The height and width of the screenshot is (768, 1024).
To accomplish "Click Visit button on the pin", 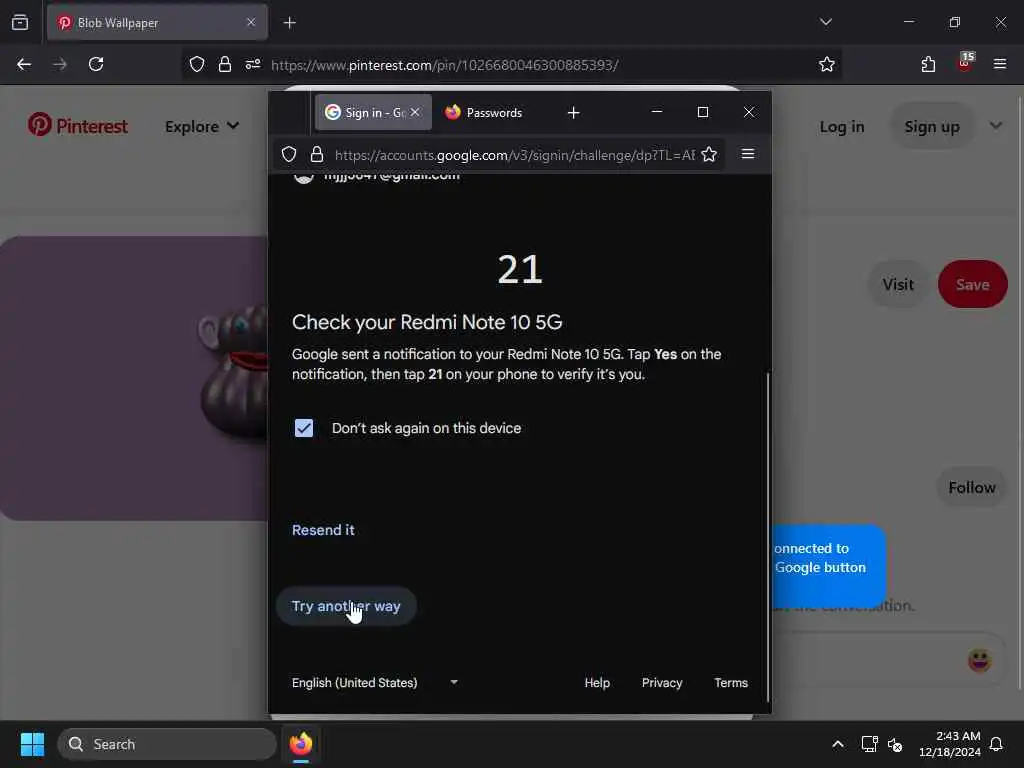I will click(898, 284).
